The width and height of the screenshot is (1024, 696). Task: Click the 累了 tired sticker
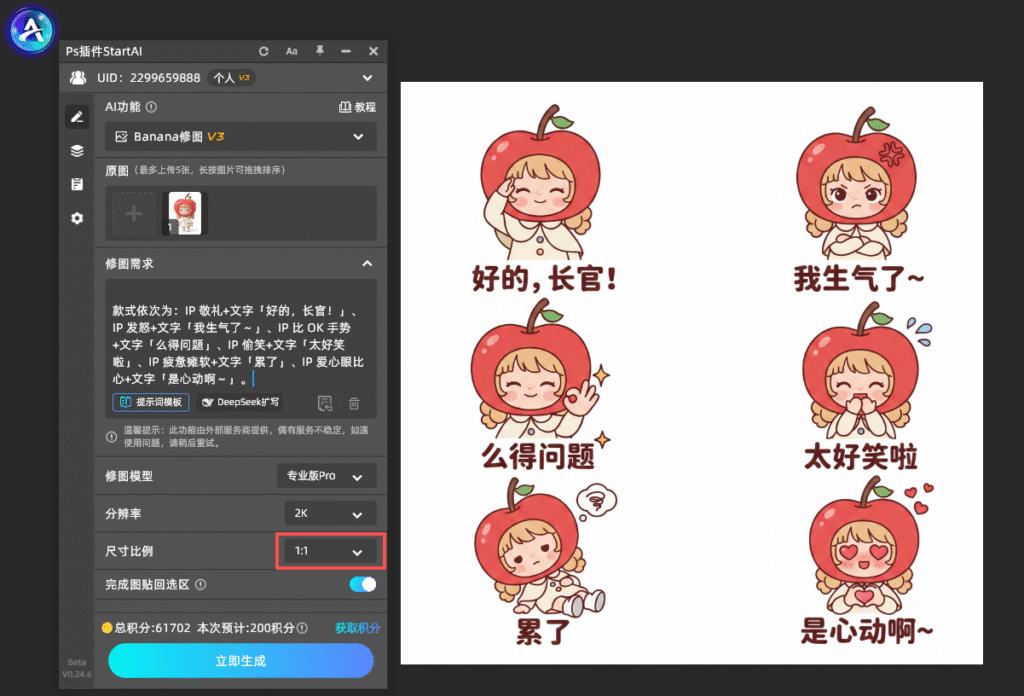click(x=544, y=562)
